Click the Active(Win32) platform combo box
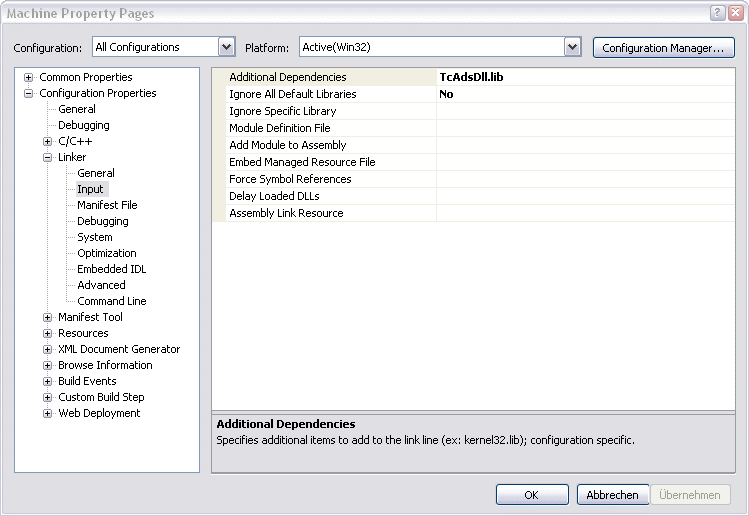The image size is (749, 516). pos(440,47)
